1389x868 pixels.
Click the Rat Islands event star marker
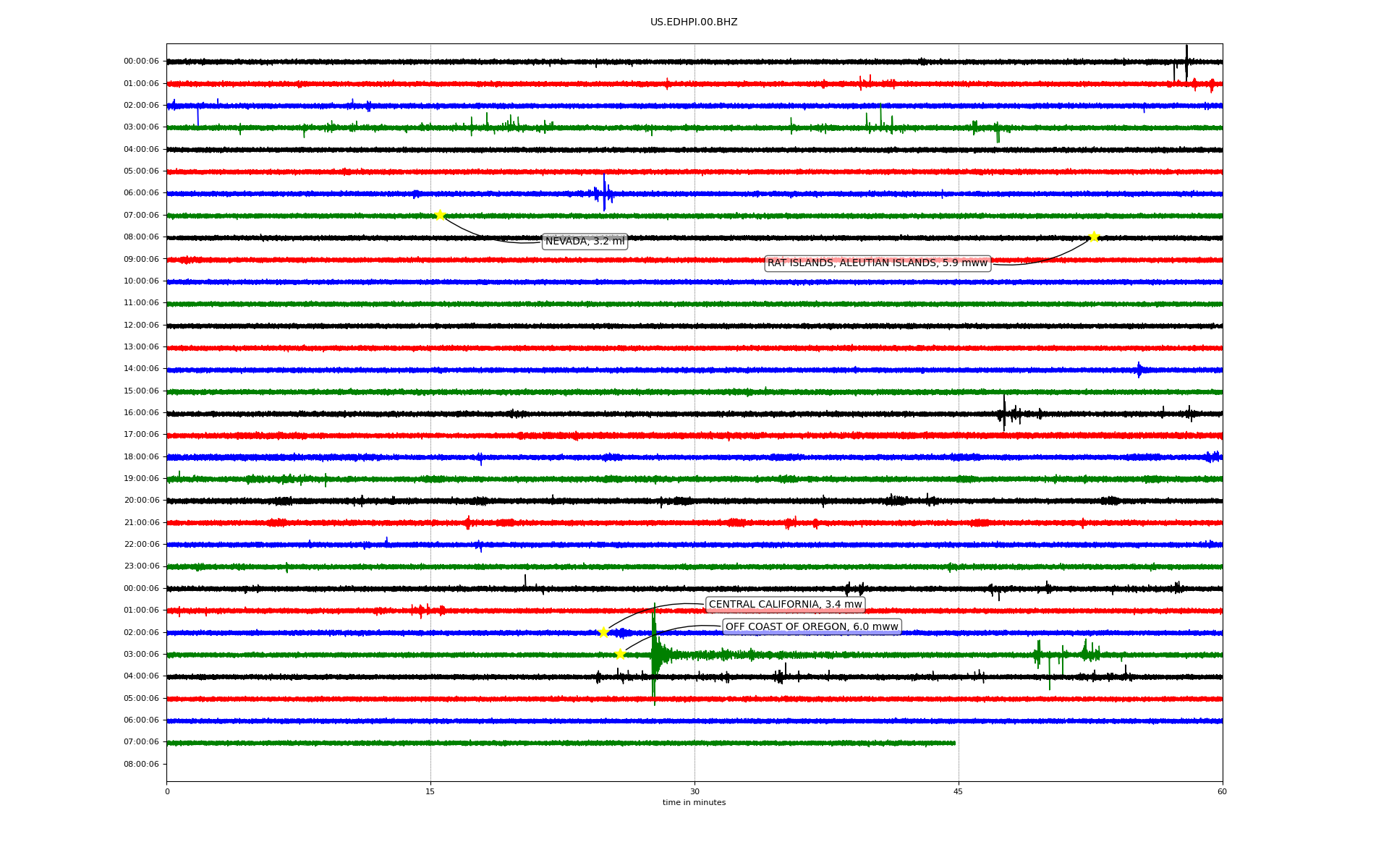tap(1094, 237)
